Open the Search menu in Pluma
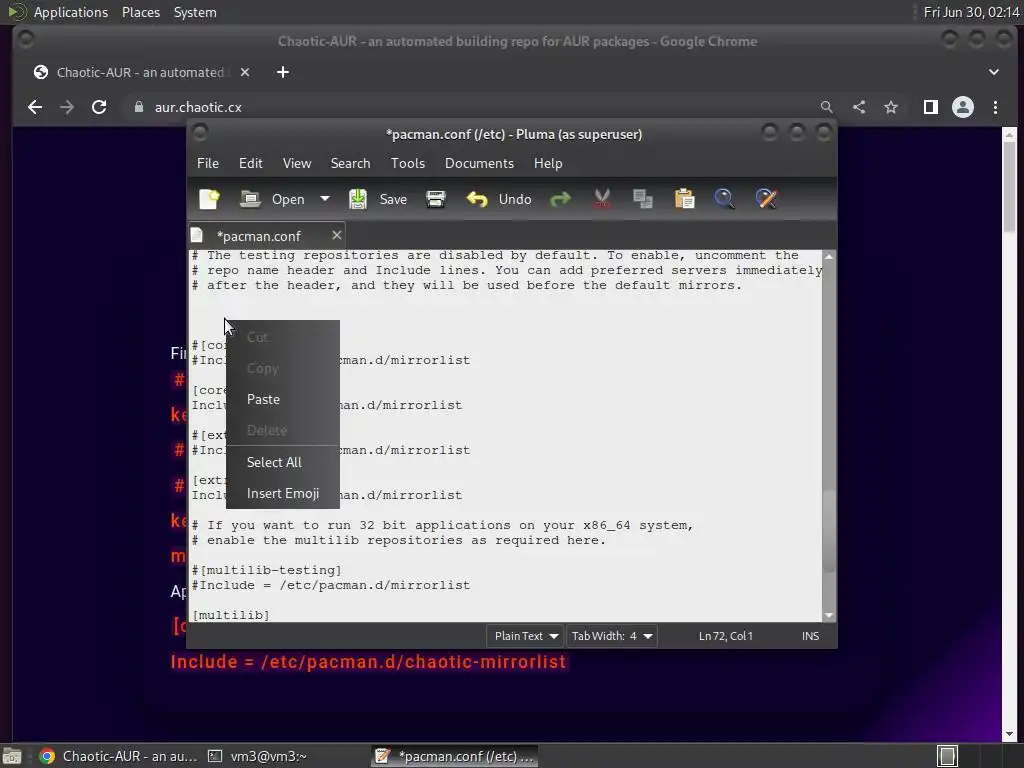1024x768 pixels. pos(350,163)
